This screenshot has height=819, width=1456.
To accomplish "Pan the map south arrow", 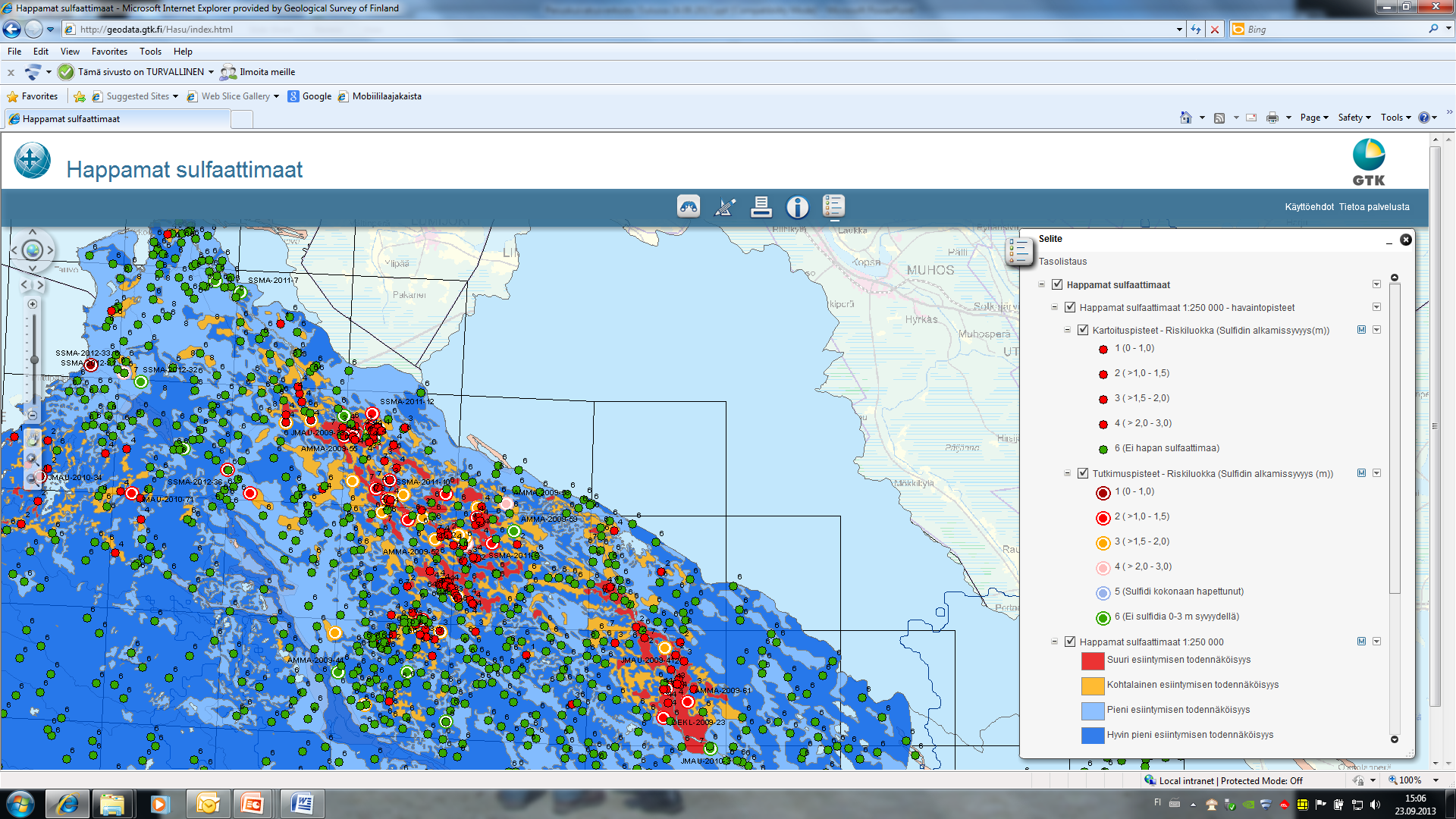I will click(33, 268).
